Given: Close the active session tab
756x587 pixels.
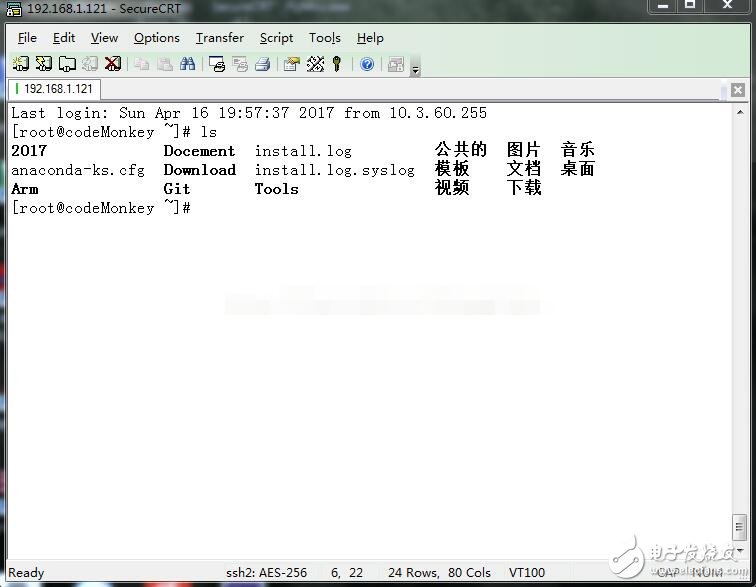Looking at the screenshot, I should pyautogui.click(x=737, y=90).
